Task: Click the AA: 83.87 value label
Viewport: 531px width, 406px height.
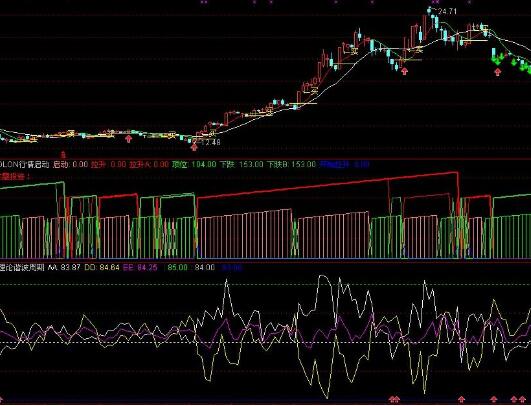Action: tap(64, 268)
